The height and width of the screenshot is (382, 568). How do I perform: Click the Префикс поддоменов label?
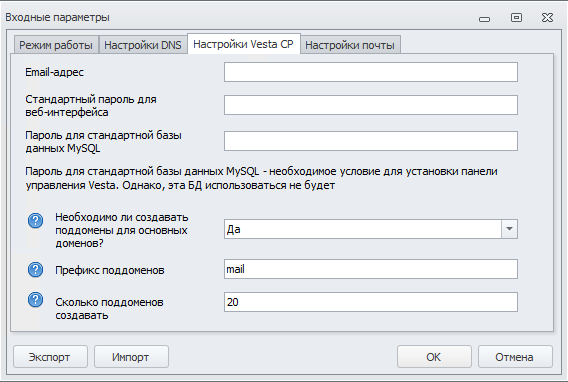click(x=110, y=270)
